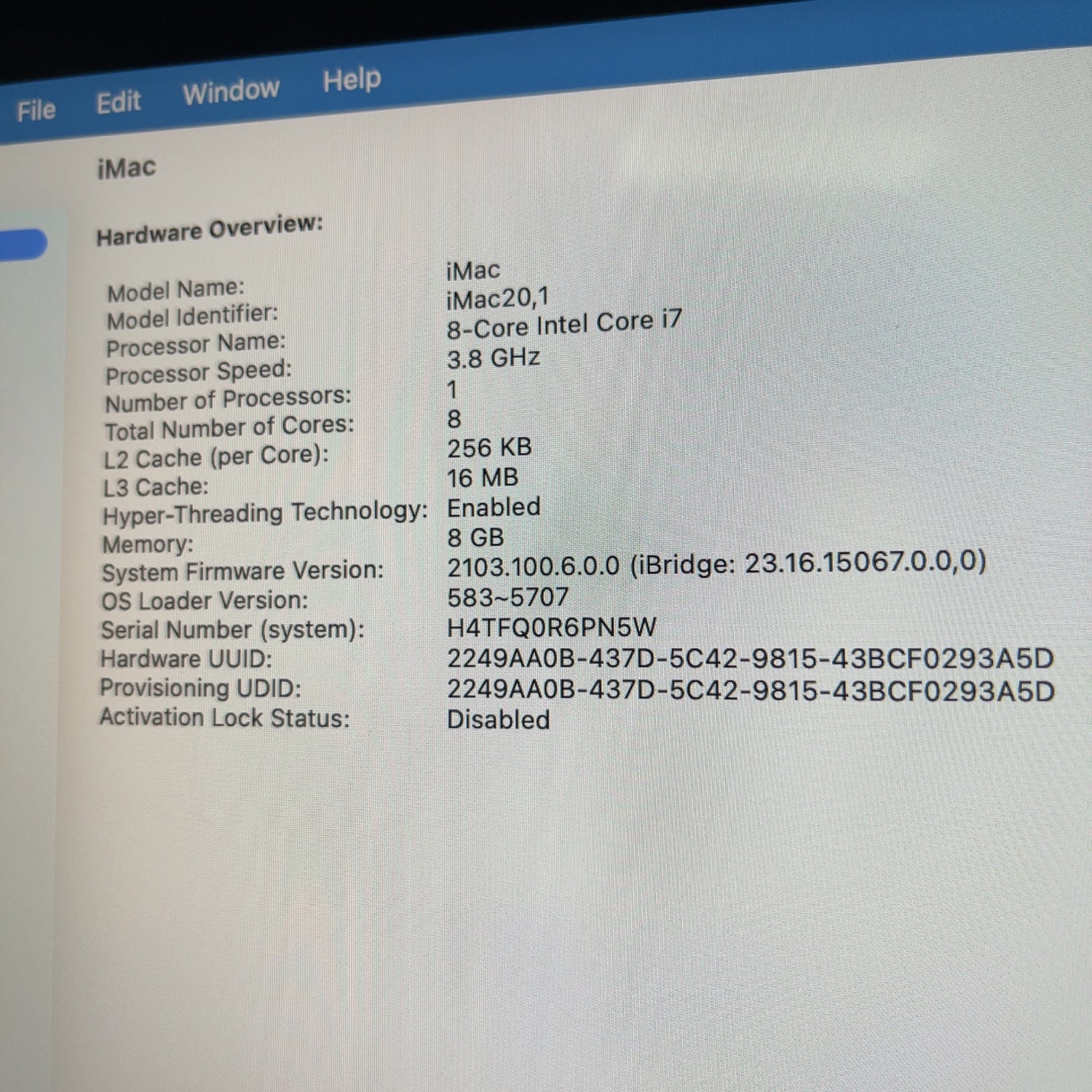Screen dimensions: 1092x1092
Task: Select the Total Number of Cores value 8
Action: pos(454,419)
